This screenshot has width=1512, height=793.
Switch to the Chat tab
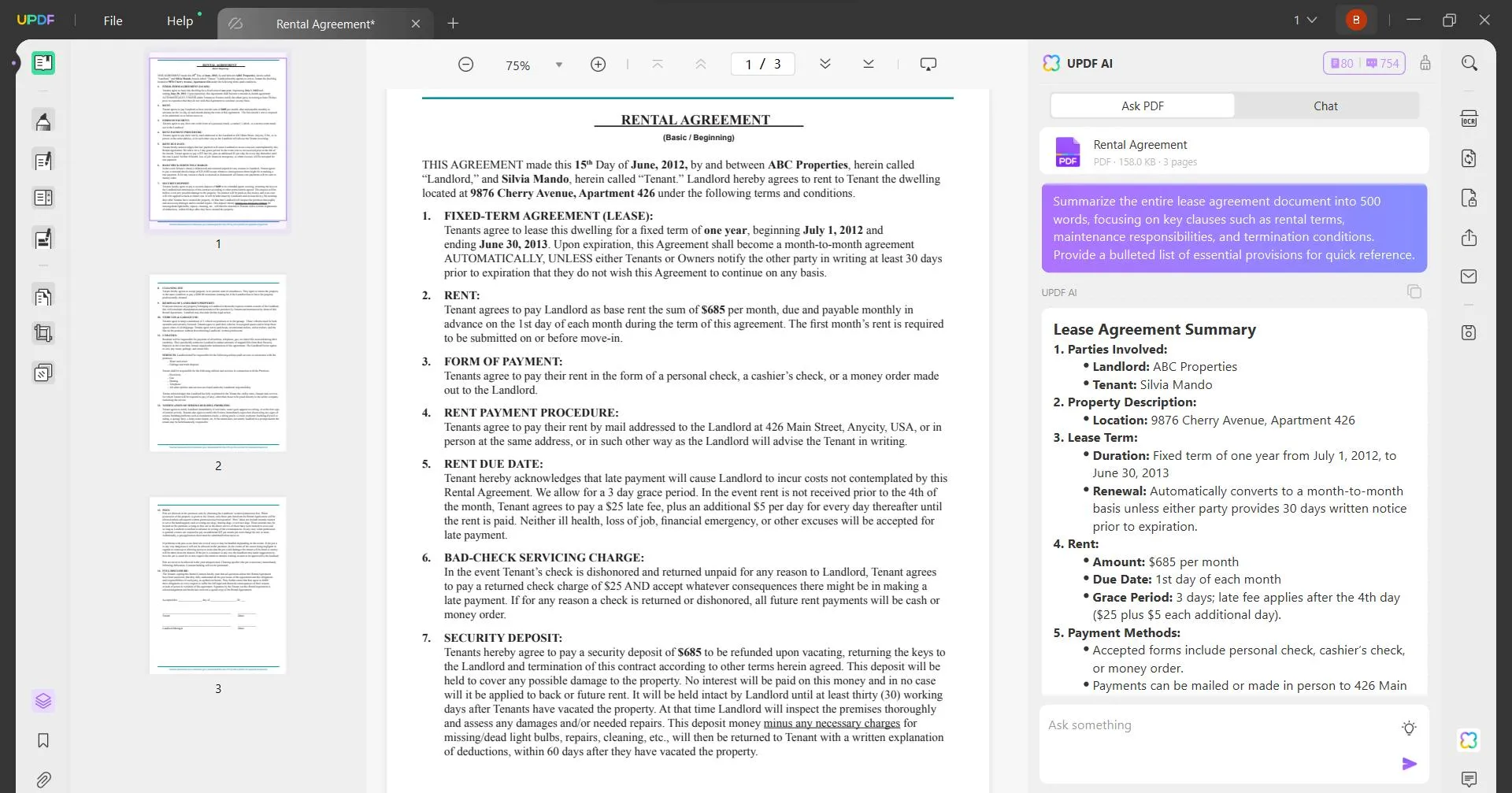coord(1325,105)
